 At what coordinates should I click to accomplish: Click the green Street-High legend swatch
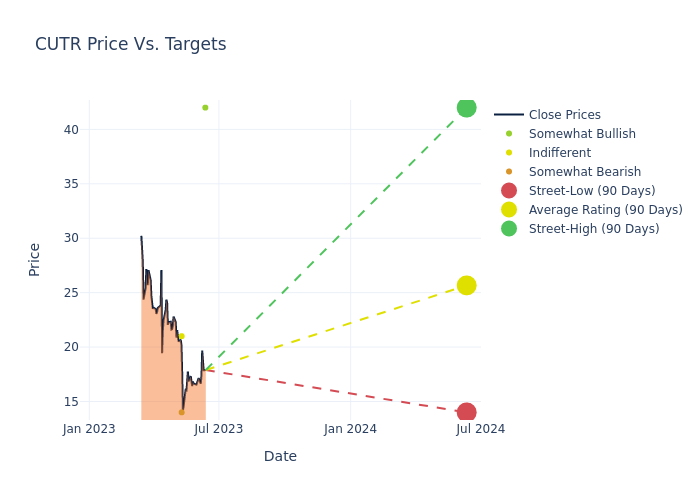[509, 229]
